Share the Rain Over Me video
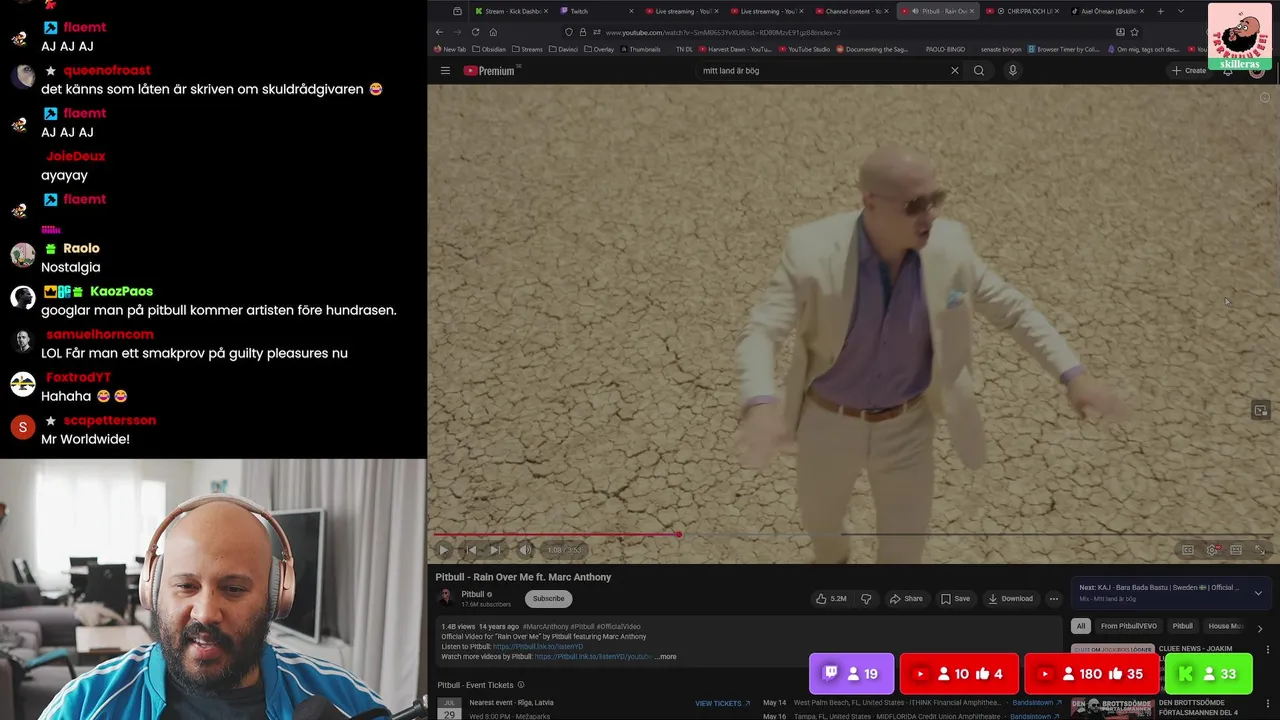The image size is (1280, 720). pyautogui.click(x=906, y=598)
